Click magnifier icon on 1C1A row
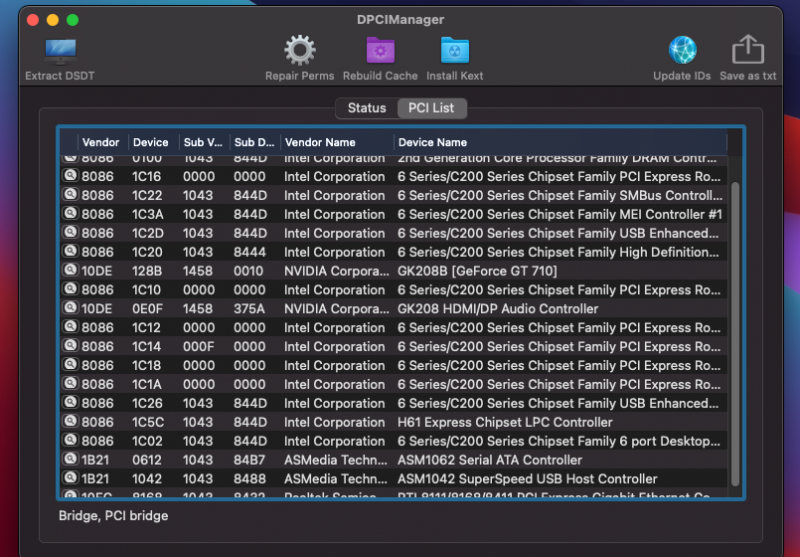Viewport: 800px width, 557px height. pos(70,384)
